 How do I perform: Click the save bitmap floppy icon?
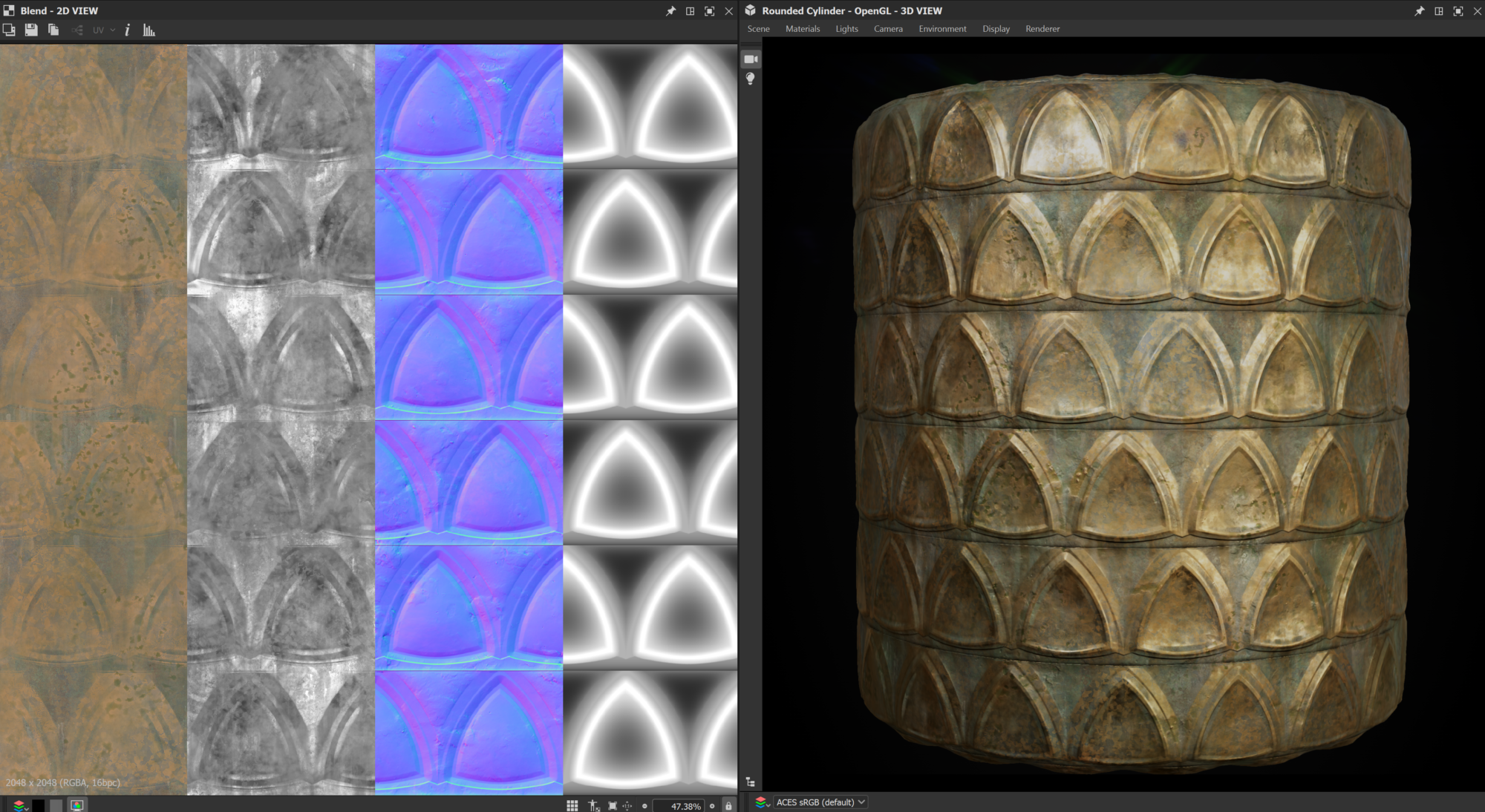tap(31, 30)
